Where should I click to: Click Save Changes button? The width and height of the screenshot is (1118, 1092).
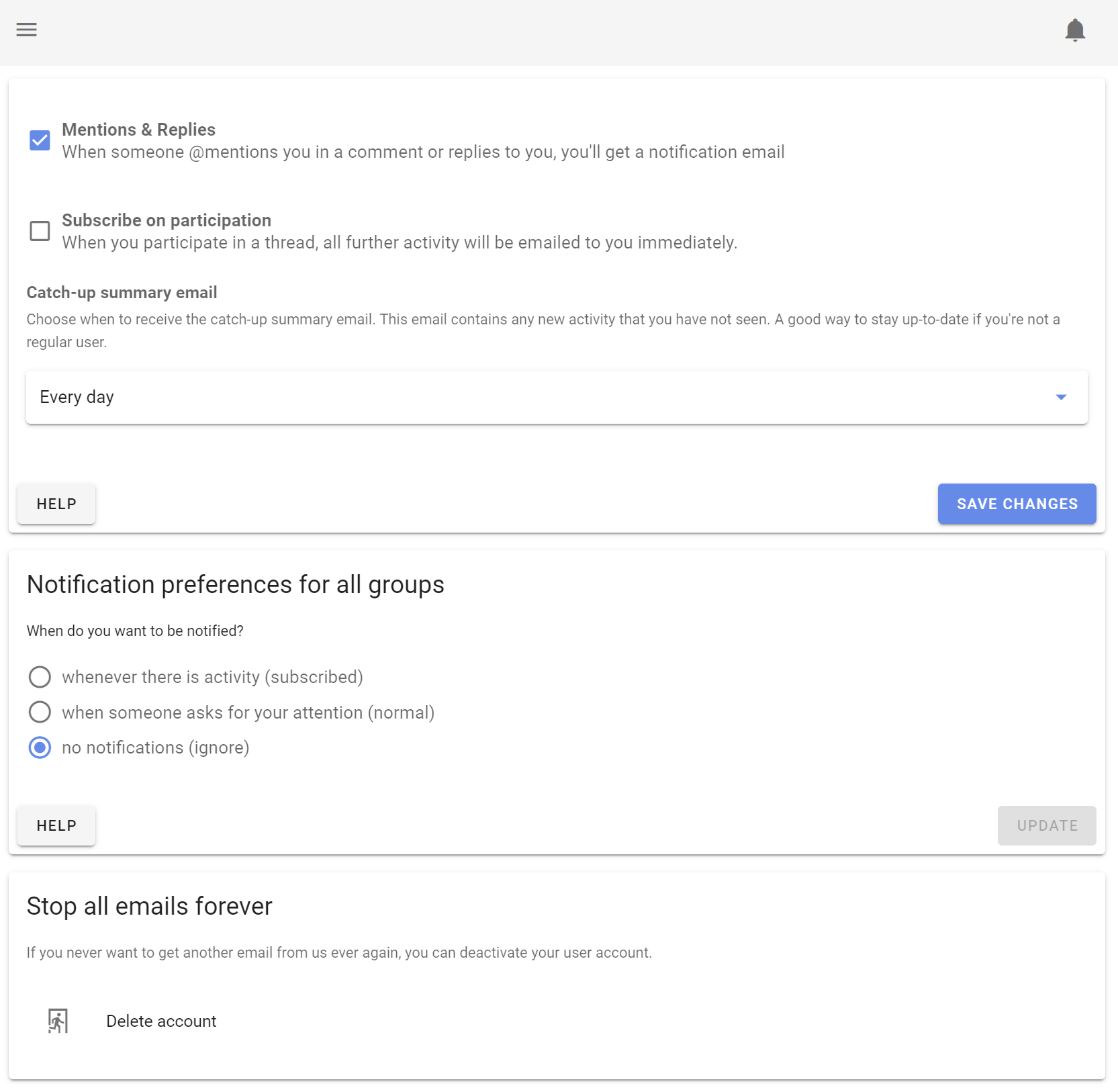pyautogui.click(x=1017, y=504)
